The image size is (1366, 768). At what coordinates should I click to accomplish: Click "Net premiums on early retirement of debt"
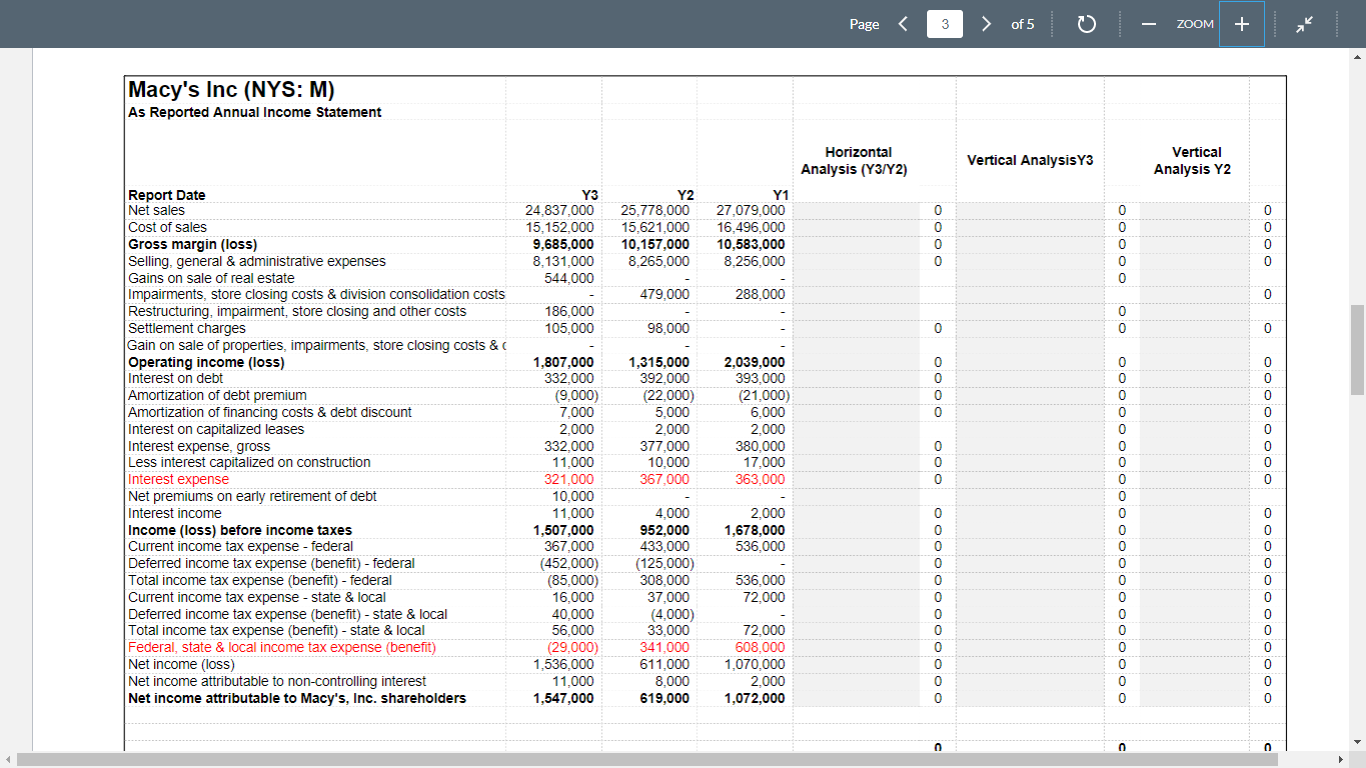(252, 496)
